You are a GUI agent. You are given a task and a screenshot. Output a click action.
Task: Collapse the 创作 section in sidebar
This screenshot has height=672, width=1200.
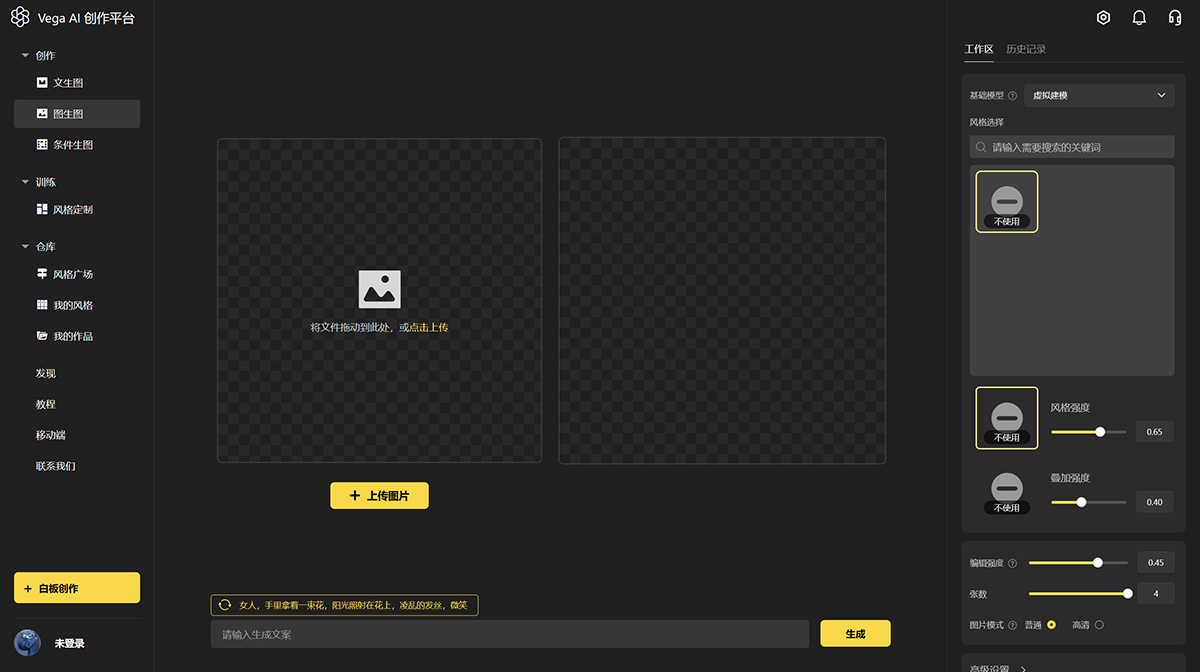pos(26,56)
